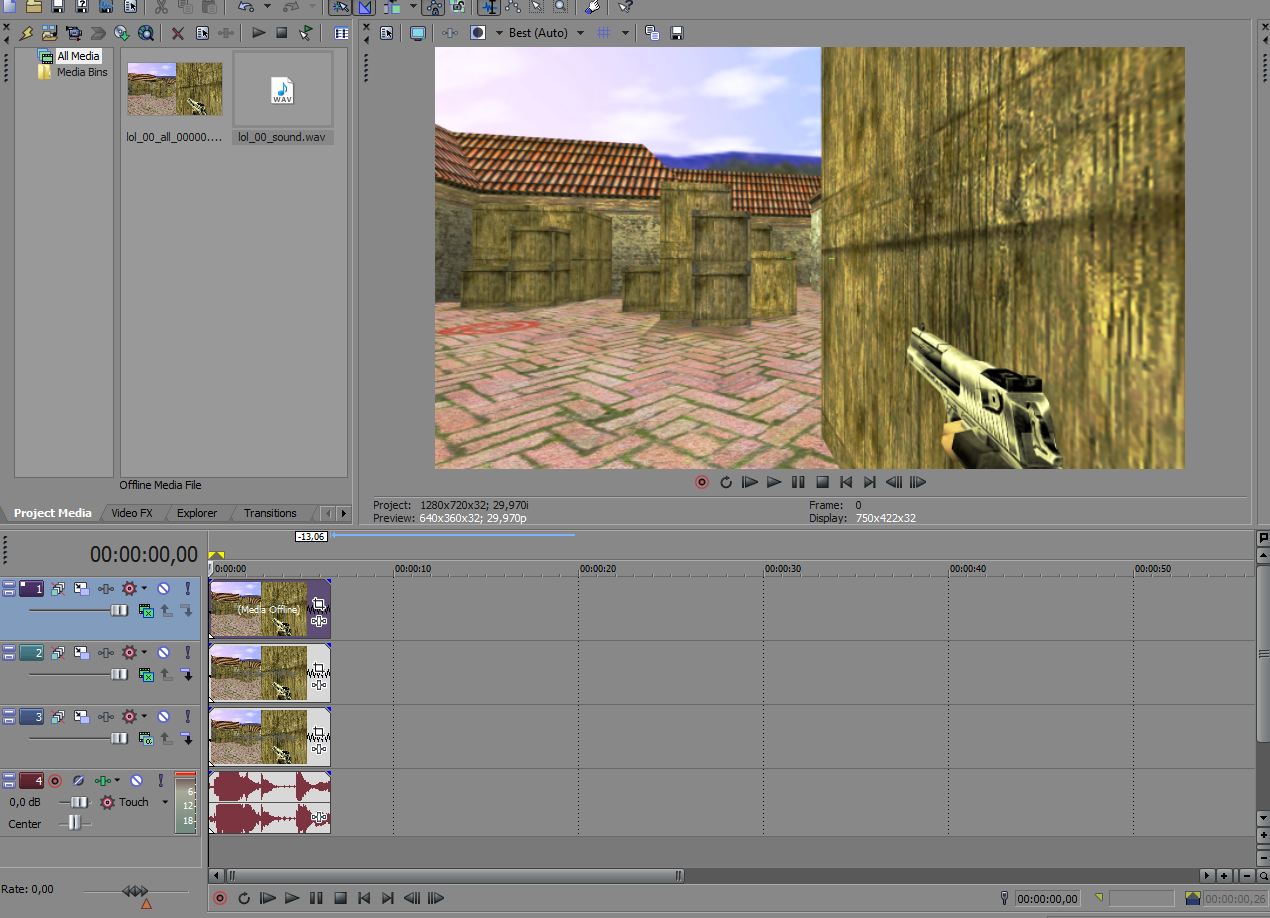Pause playback under the preview window
This screenshot has width=1270, height=918.
pyautogui.click(x=798, y=482)
